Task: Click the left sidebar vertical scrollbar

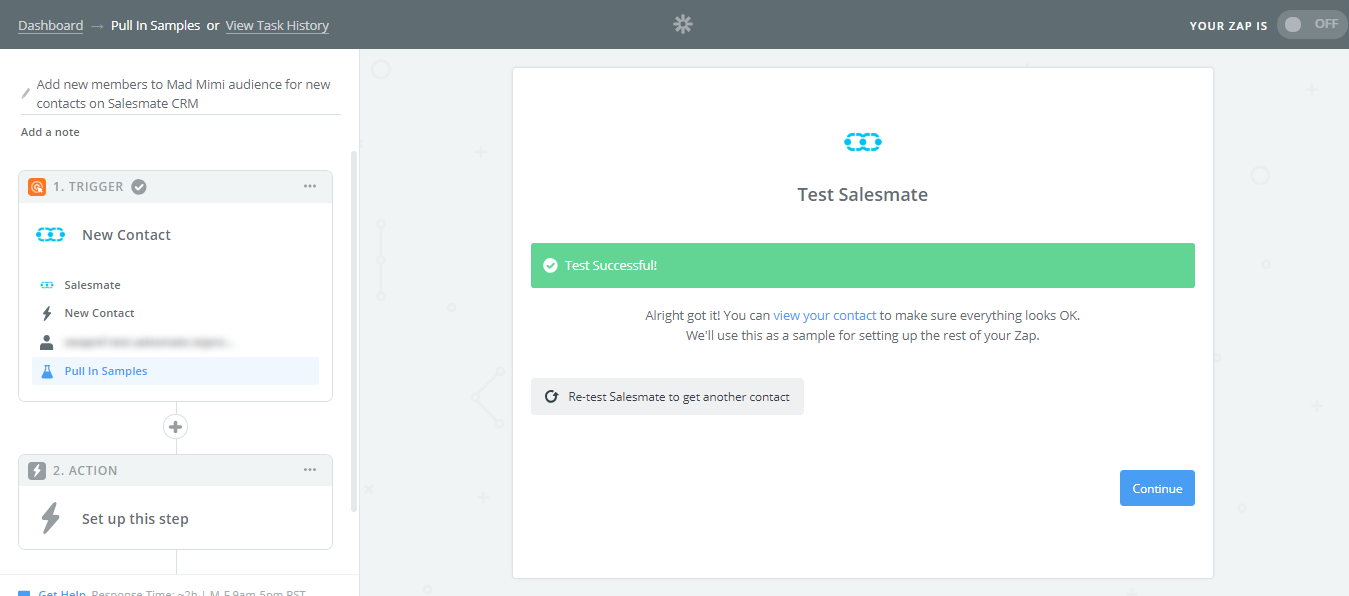Action: 353,330
